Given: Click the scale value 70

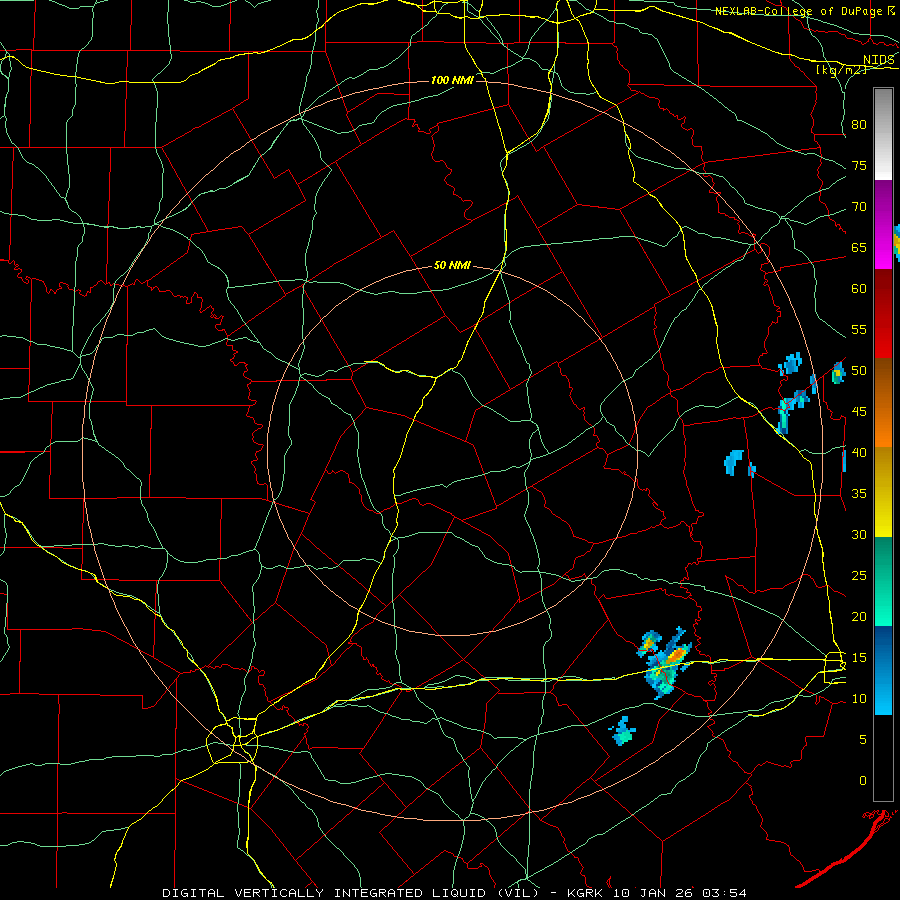Looking at the screenshot, I should click(859, 206).
